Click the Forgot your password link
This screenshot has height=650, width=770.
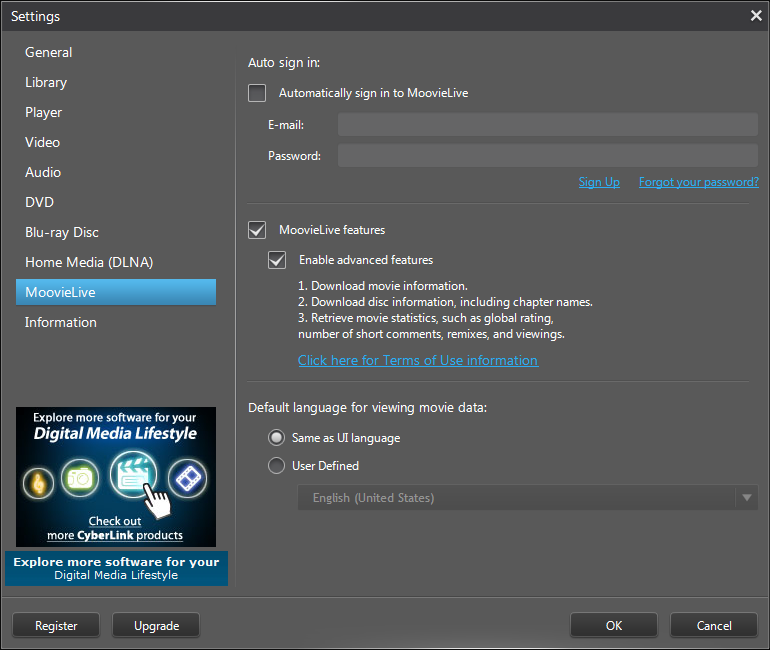[x=698, y=182]
